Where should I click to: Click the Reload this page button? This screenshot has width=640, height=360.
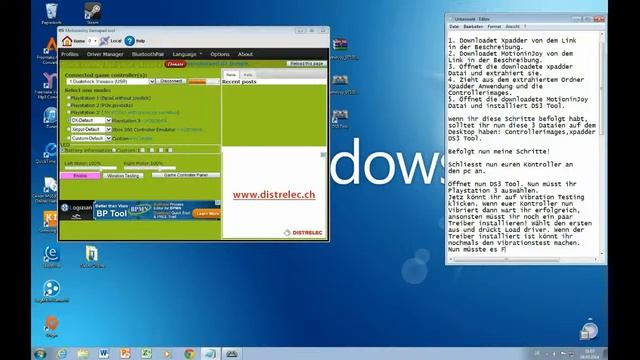click(x=306, y=64)
